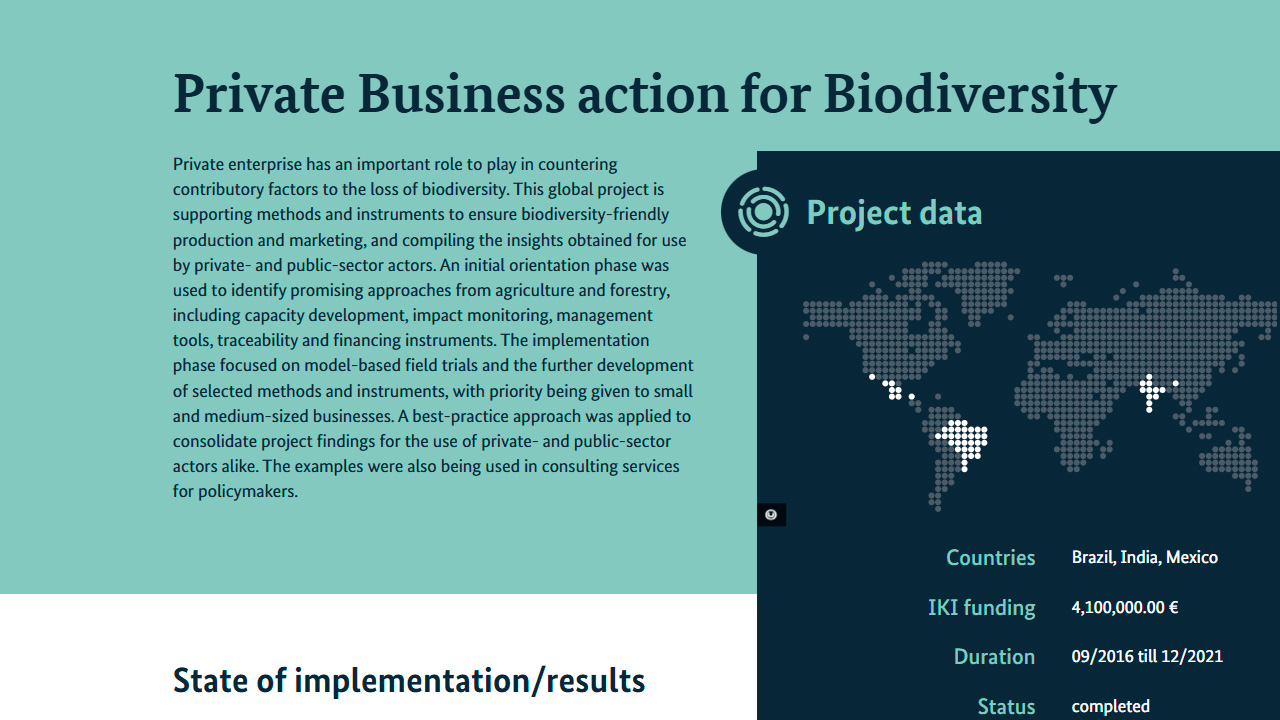
Task: Click the 'Status' label
Action: [1006, 706]
